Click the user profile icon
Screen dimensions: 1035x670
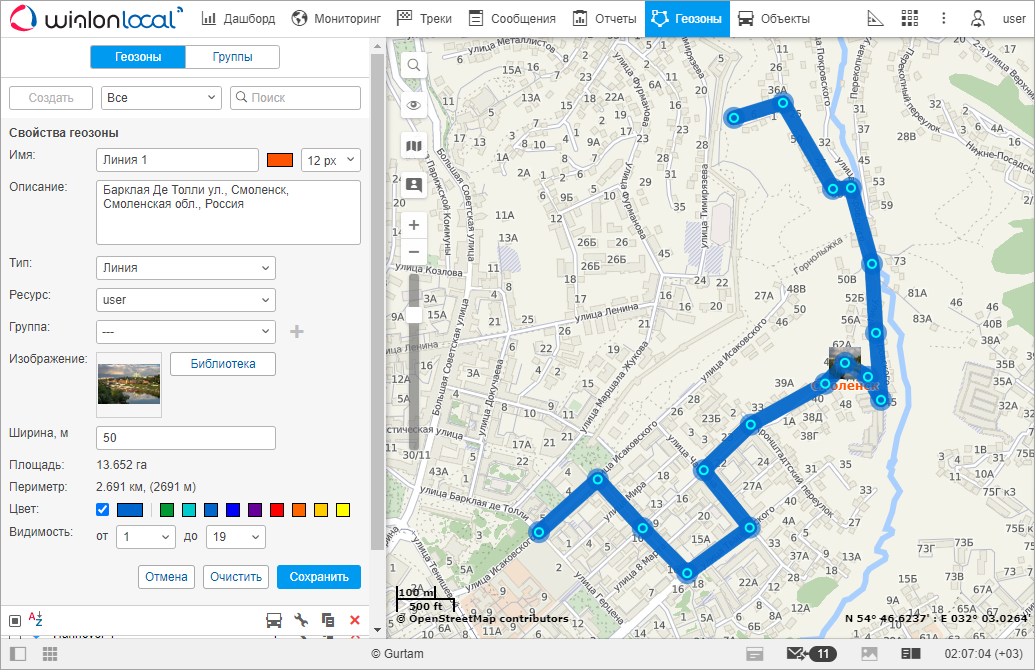[978, 18]
